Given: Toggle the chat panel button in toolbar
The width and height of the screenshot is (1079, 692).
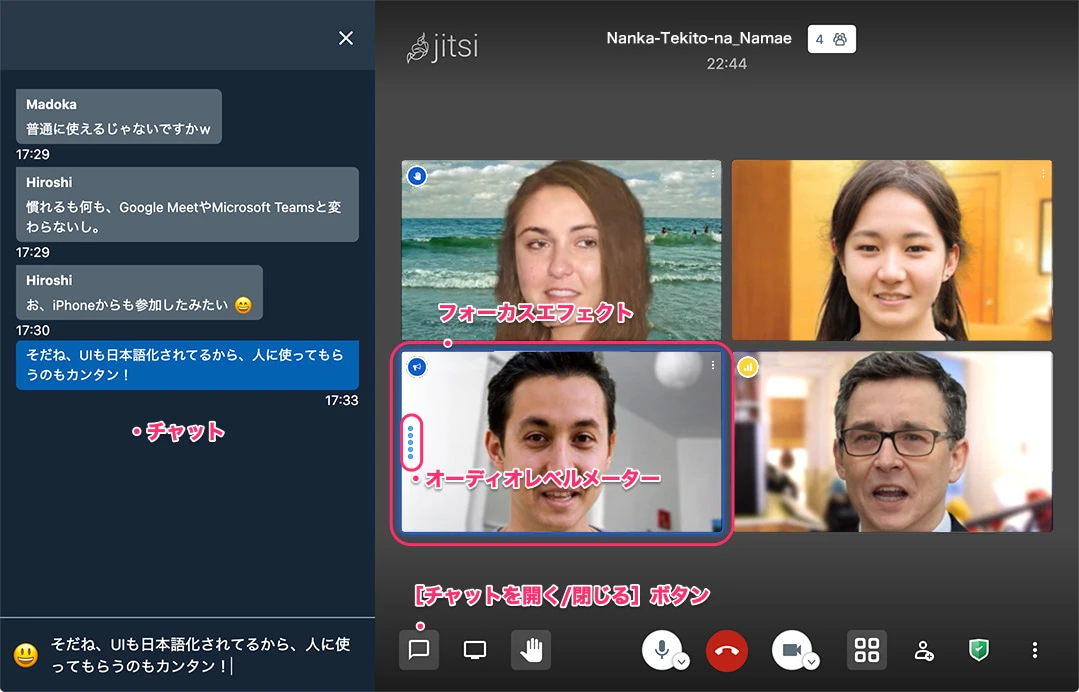Looking at the screenshot, I should coord(419,650).
